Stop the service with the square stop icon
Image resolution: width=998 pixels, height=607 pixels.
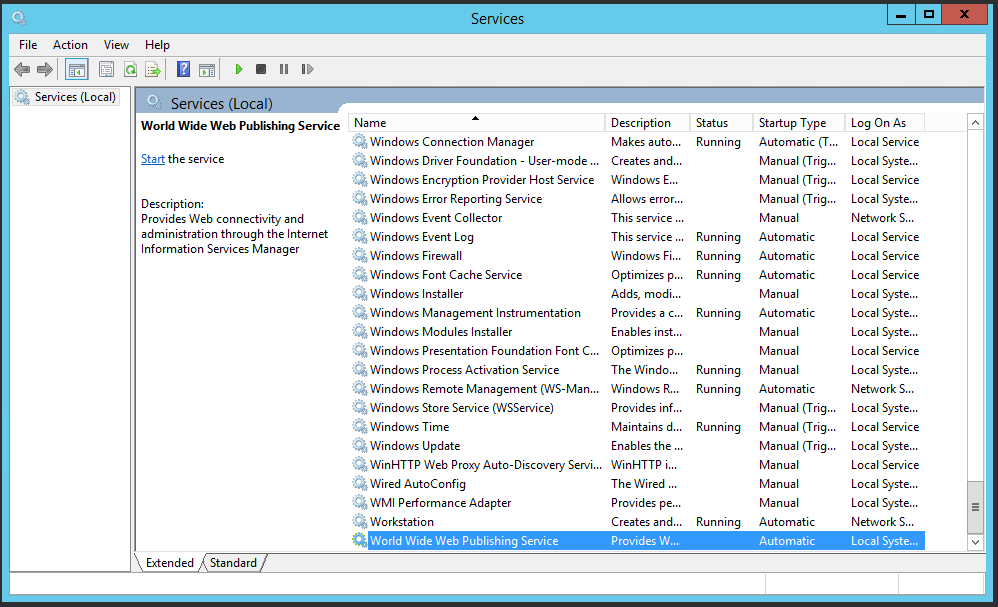pos(261,69)
